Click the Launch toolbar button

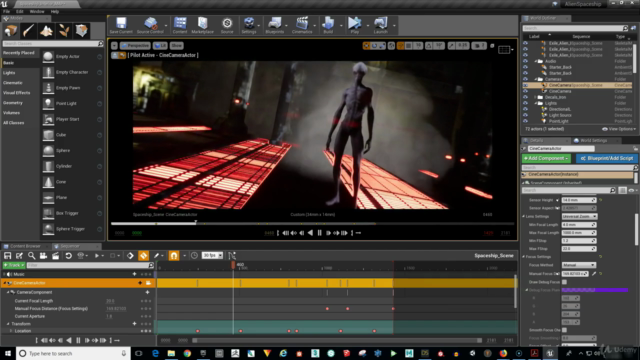380,25
